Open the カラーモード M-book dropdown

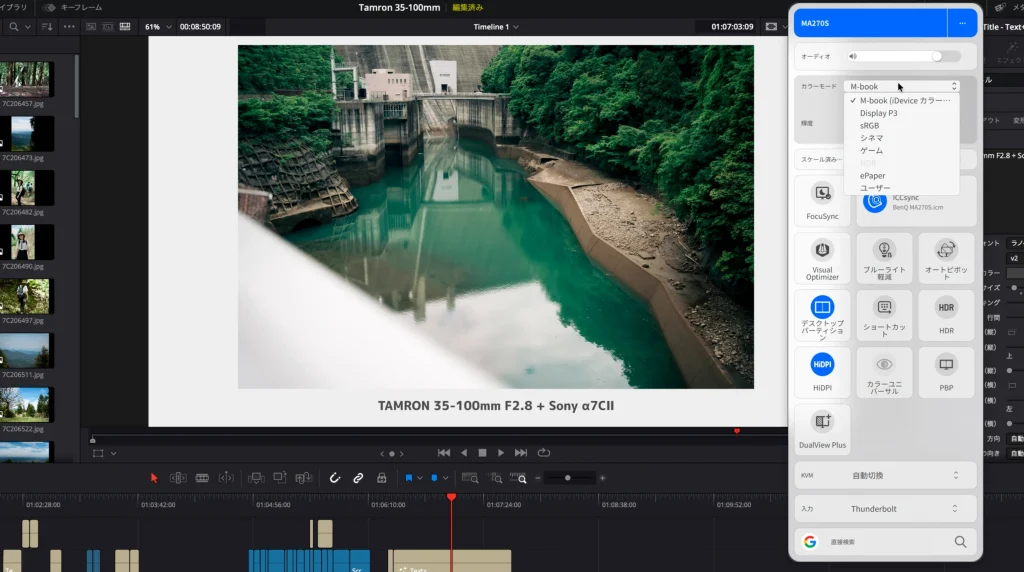(x=902, y=86)
